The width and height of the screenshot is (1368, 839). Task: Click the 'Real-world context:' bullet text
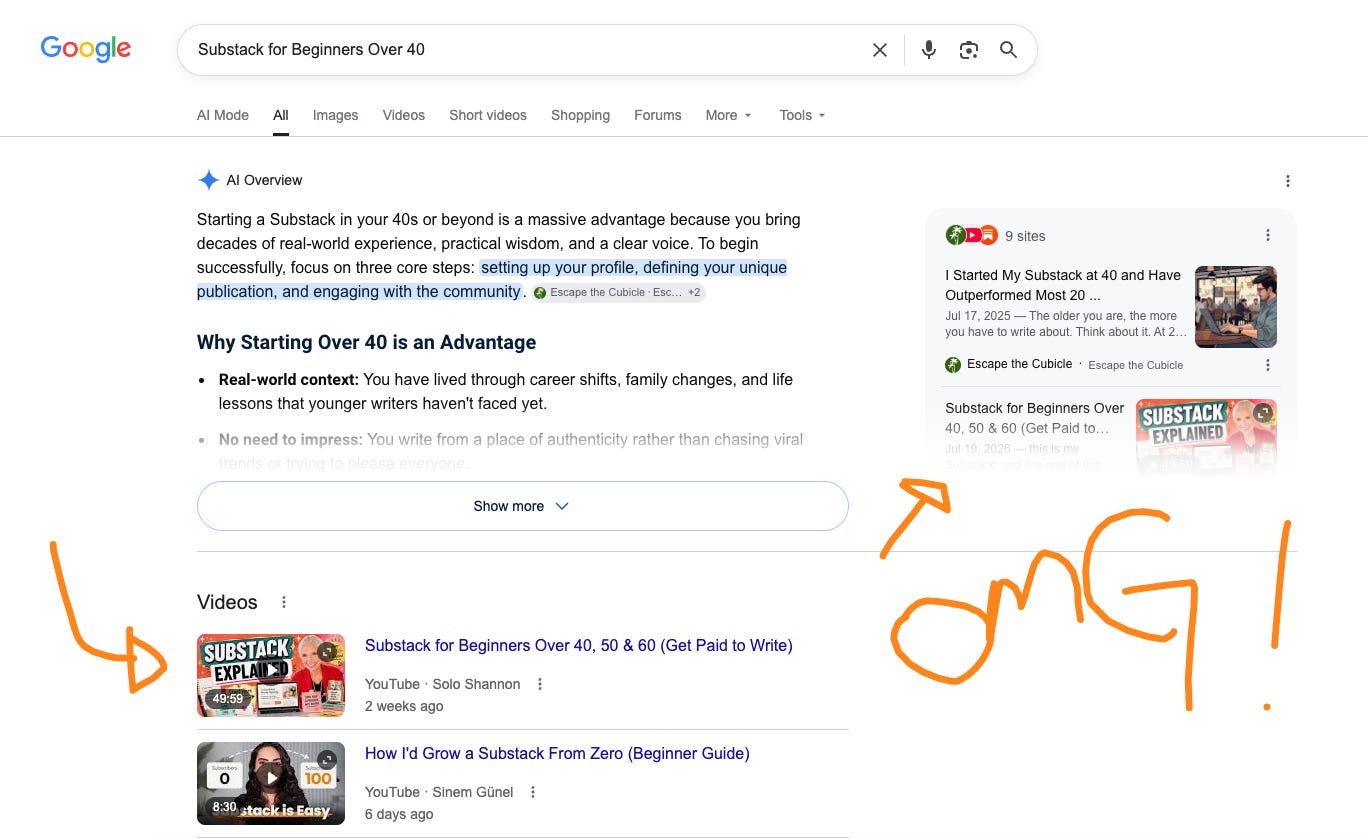point(288,380)
